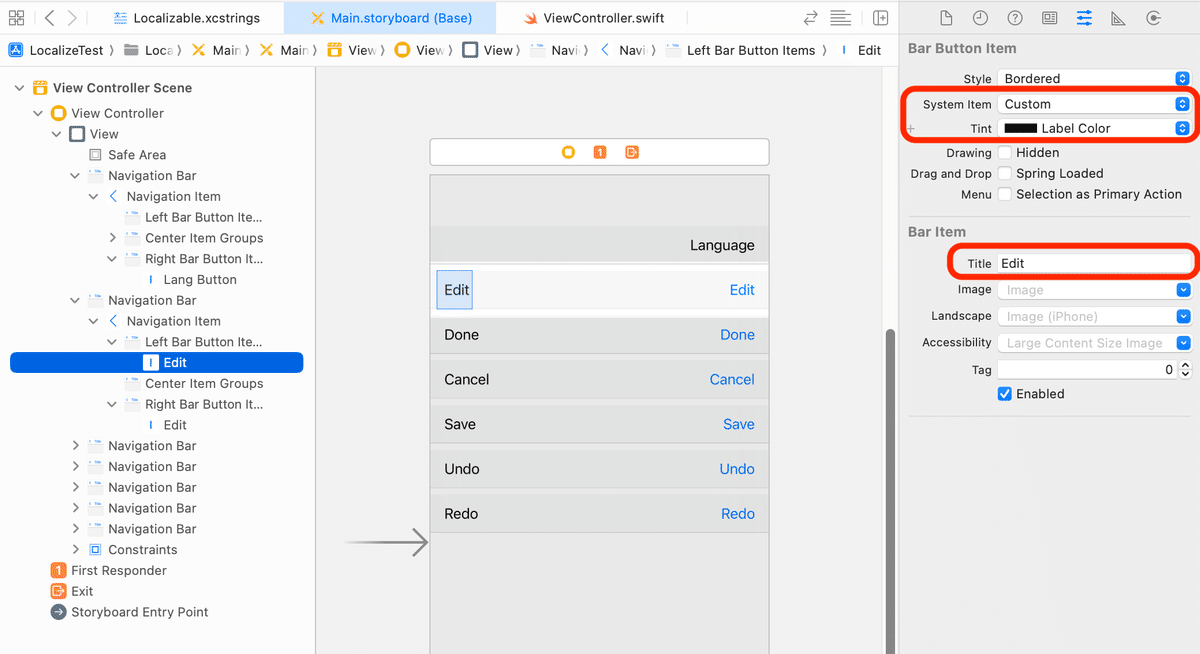Open the Landscape image combo box

[x=1094, y=316]
